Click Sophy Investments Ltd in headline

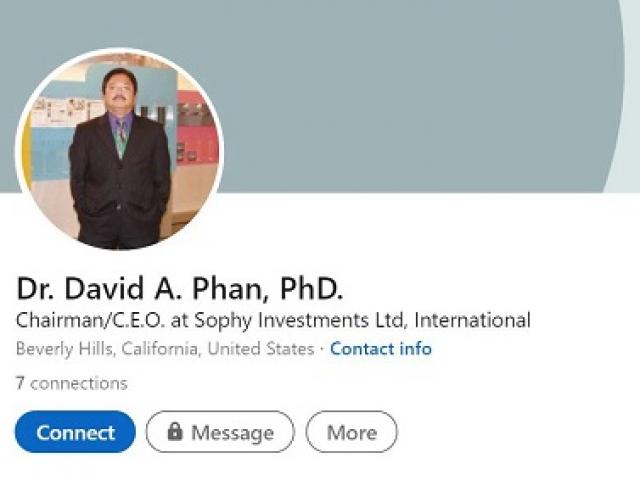(299, 320)
